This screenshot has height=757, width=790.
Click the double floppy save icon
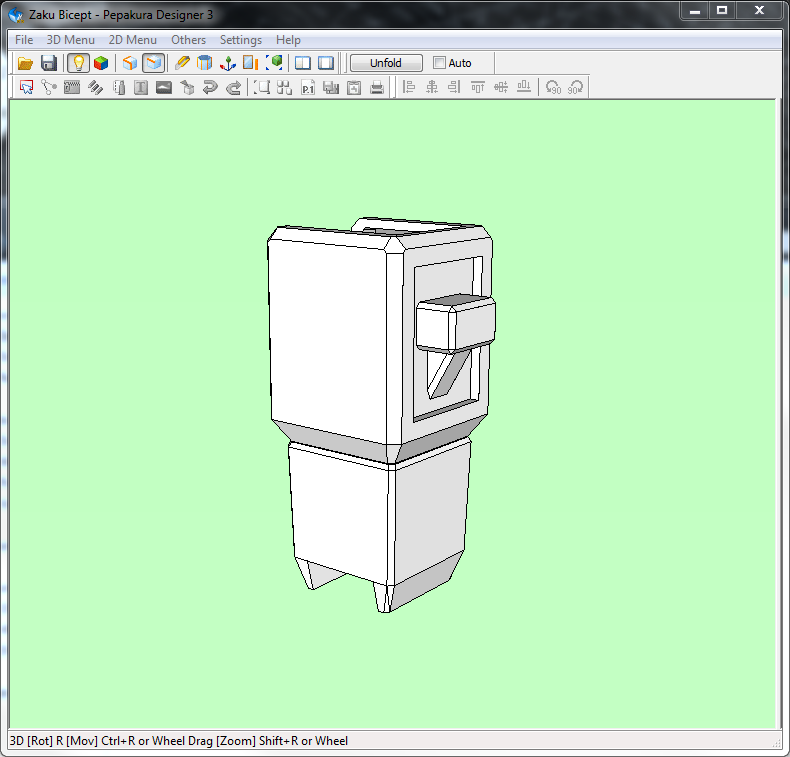pyautogui.click(x=331, y=87)
